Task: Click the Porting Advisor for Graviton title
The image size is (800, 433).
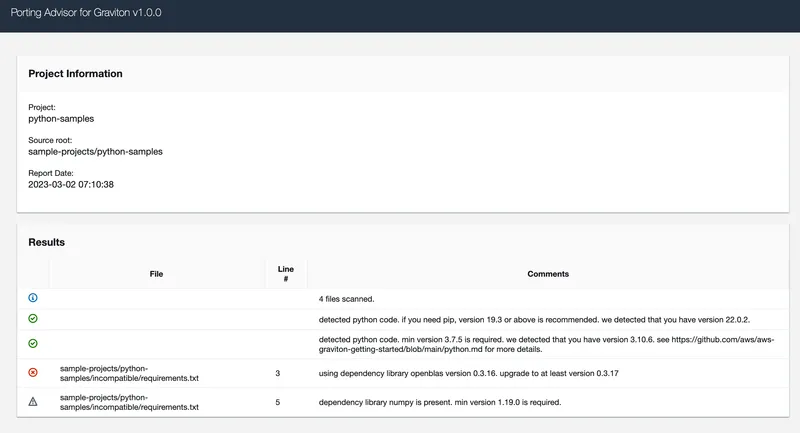Action: [86, 13]
